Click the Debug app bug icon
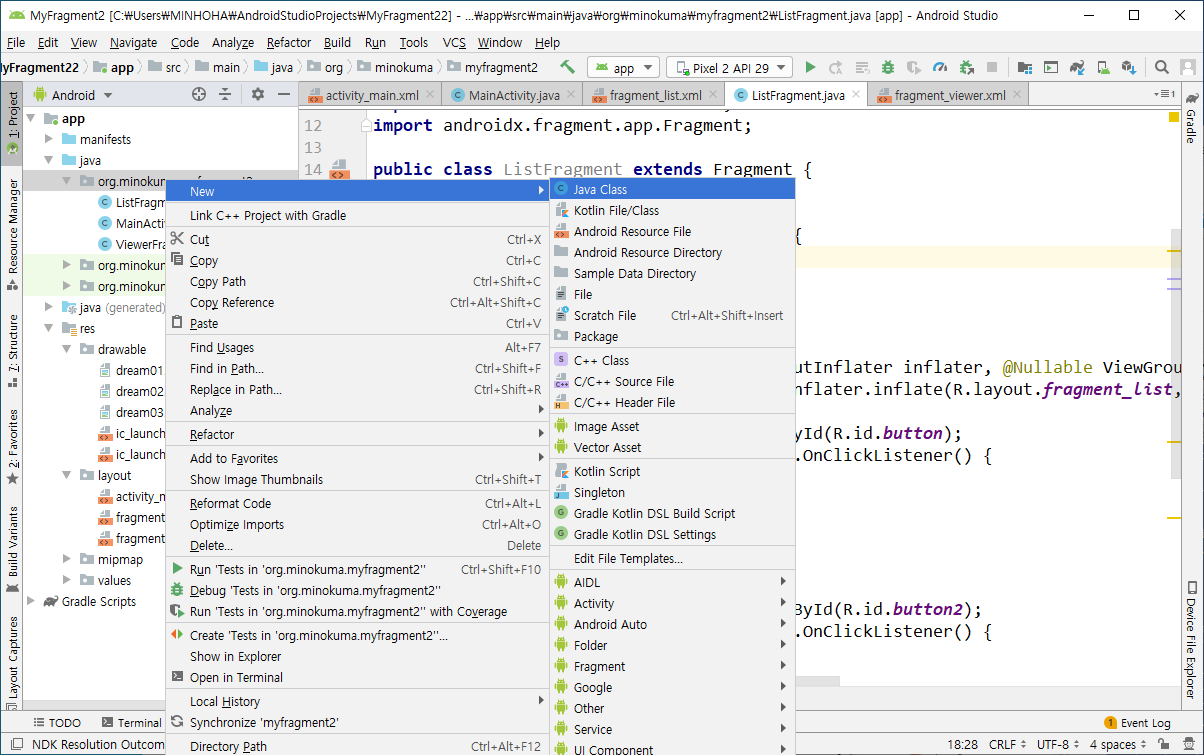 click(x=888, y=67)
